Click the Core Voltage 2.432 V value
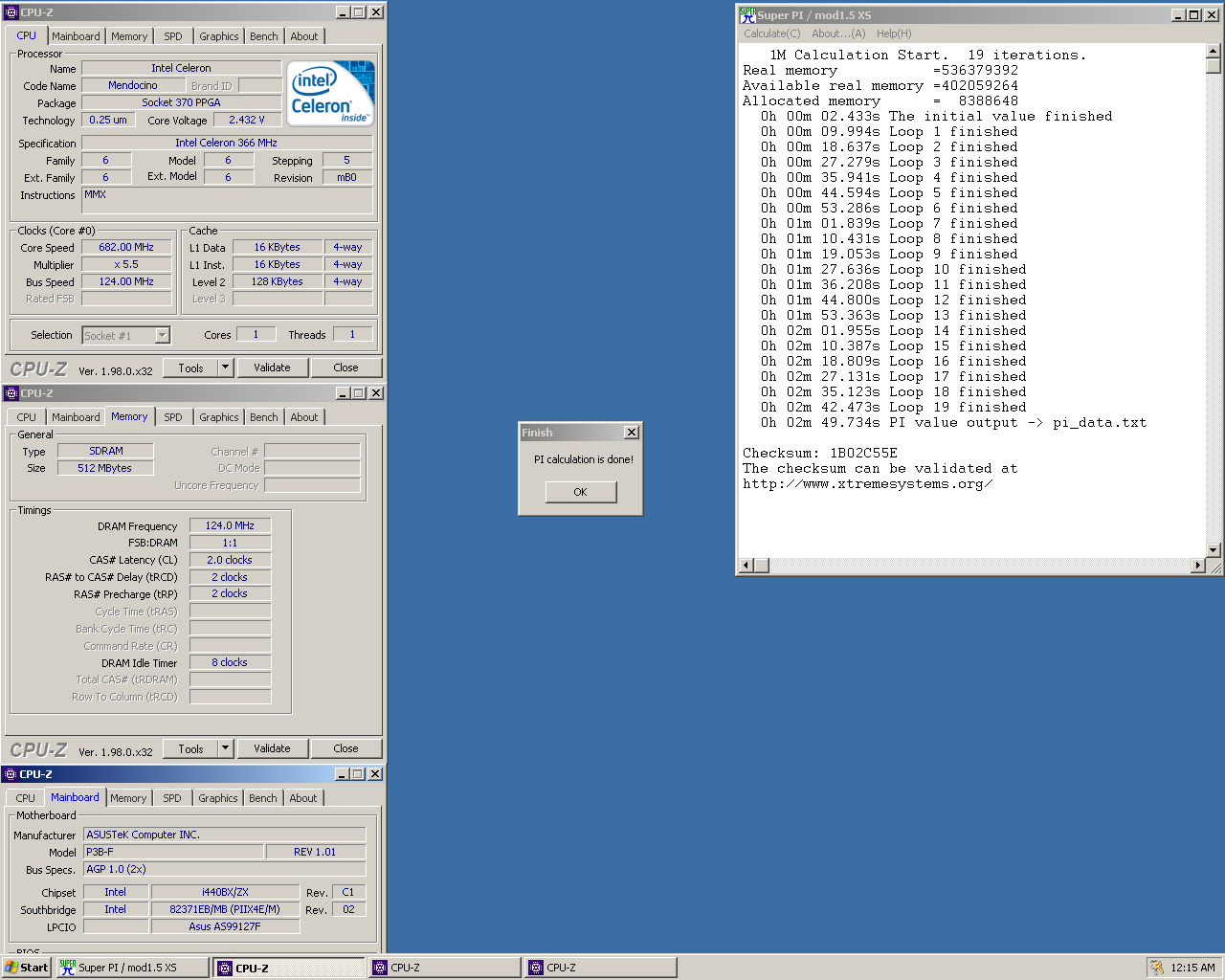The width and height of the screenshot is (1225, 980). [247, 120]
